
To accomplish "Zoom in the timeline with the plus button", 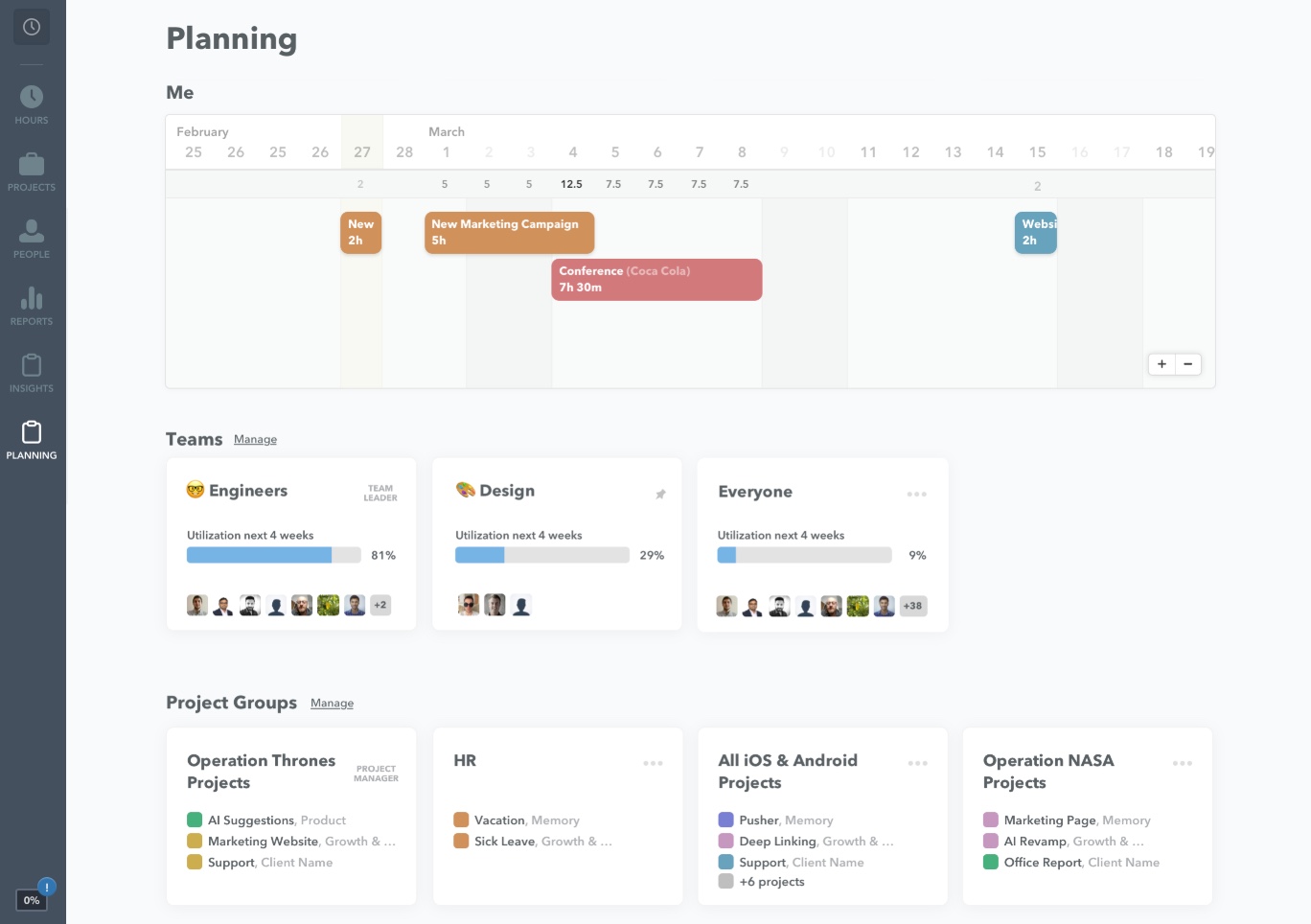I will pos(1161,364).
